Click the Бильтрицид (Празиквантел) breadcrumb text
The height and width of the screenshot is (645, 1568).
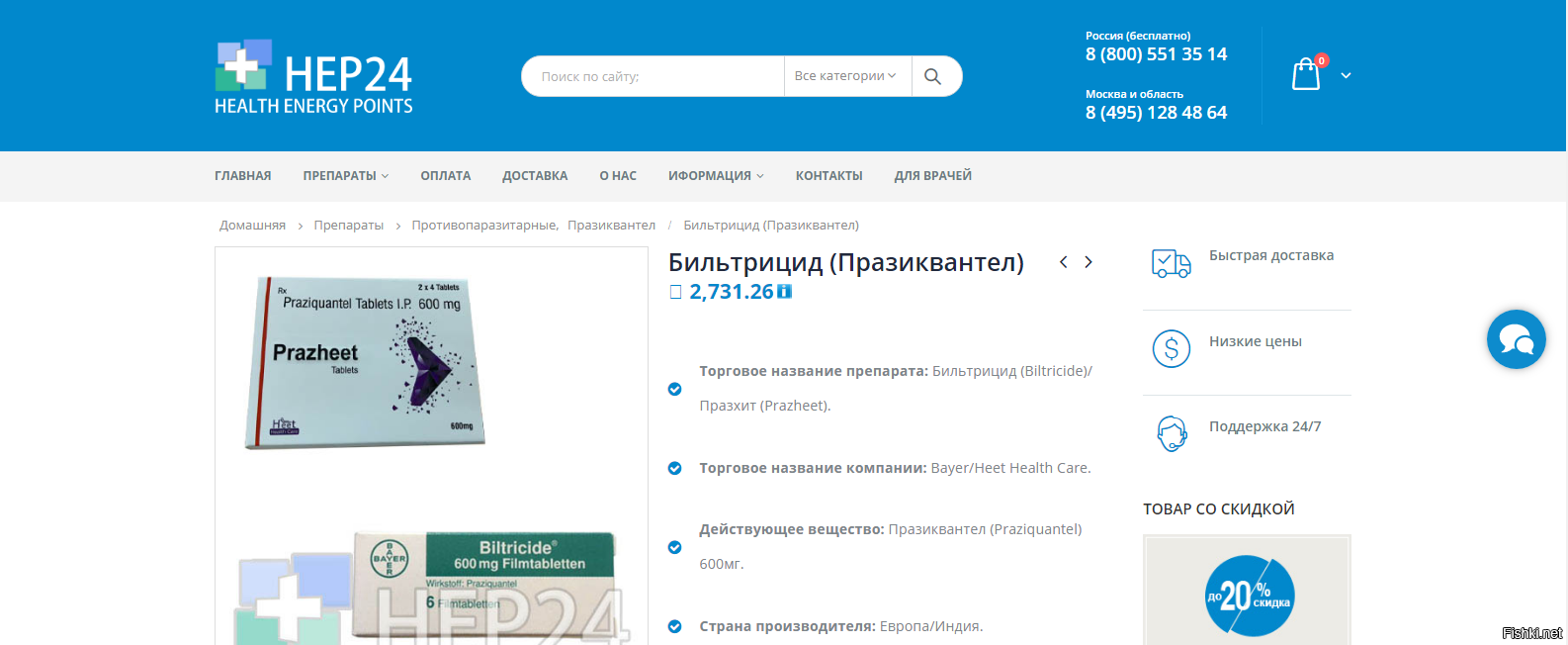point(771,226)
